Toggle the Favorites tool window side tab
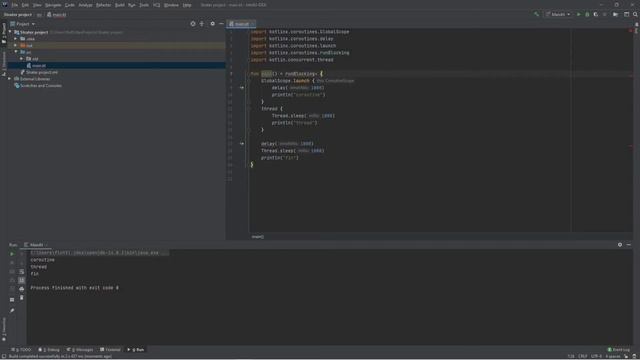 (x=4, y=329)
